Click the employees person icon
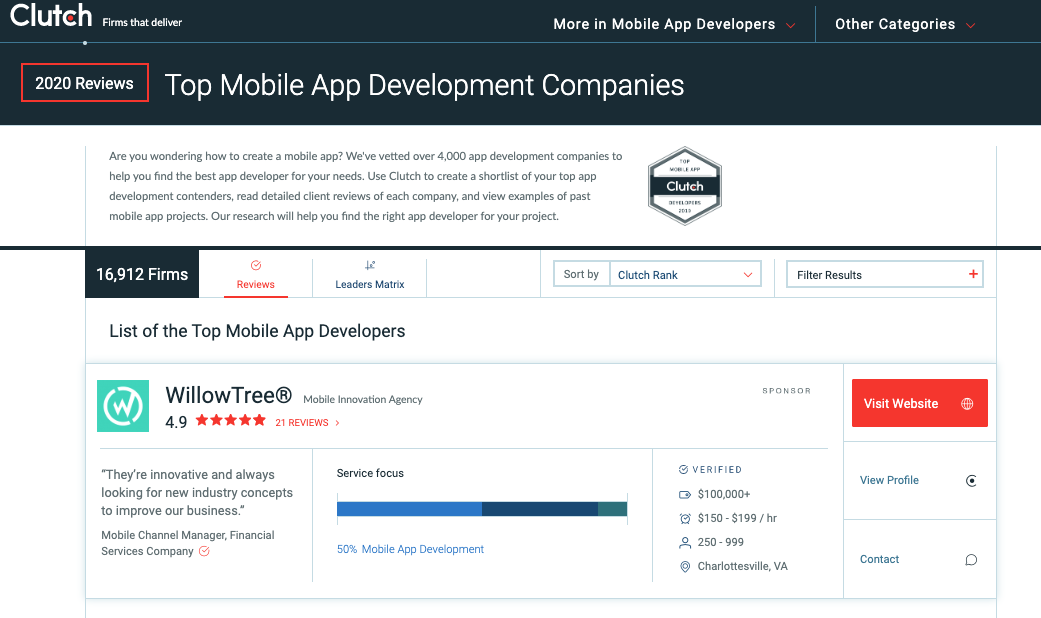The image size is (1041, 618). coord(685,542)
